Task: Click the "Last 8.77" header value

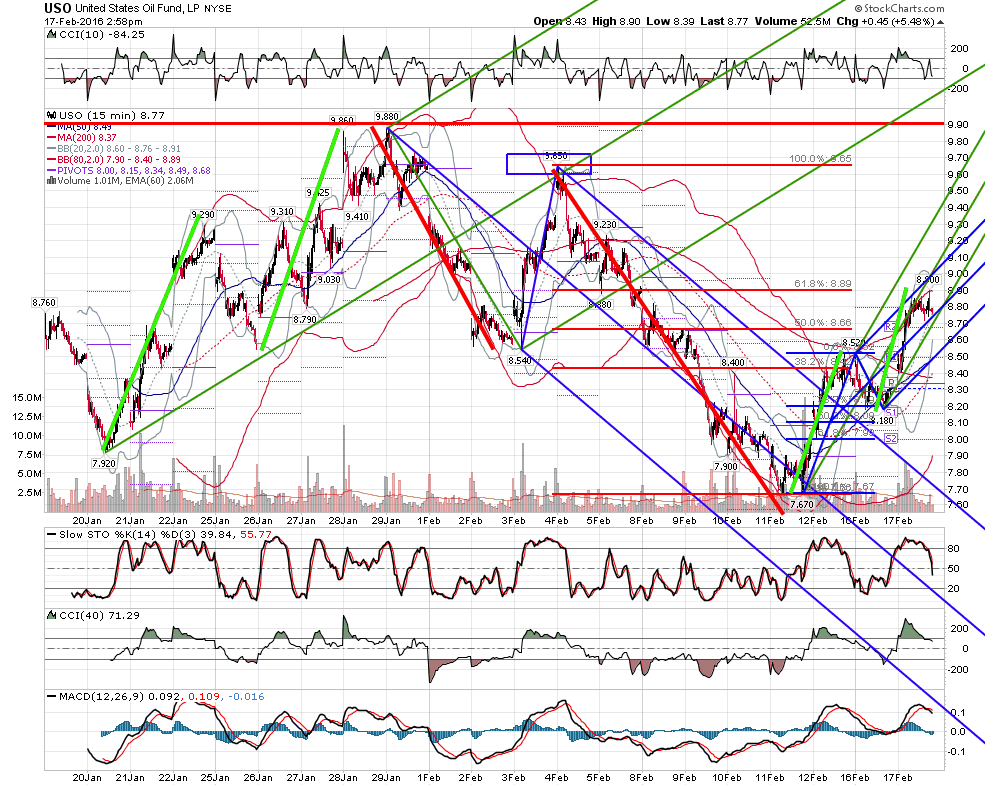Action: (x=725, y=22)
